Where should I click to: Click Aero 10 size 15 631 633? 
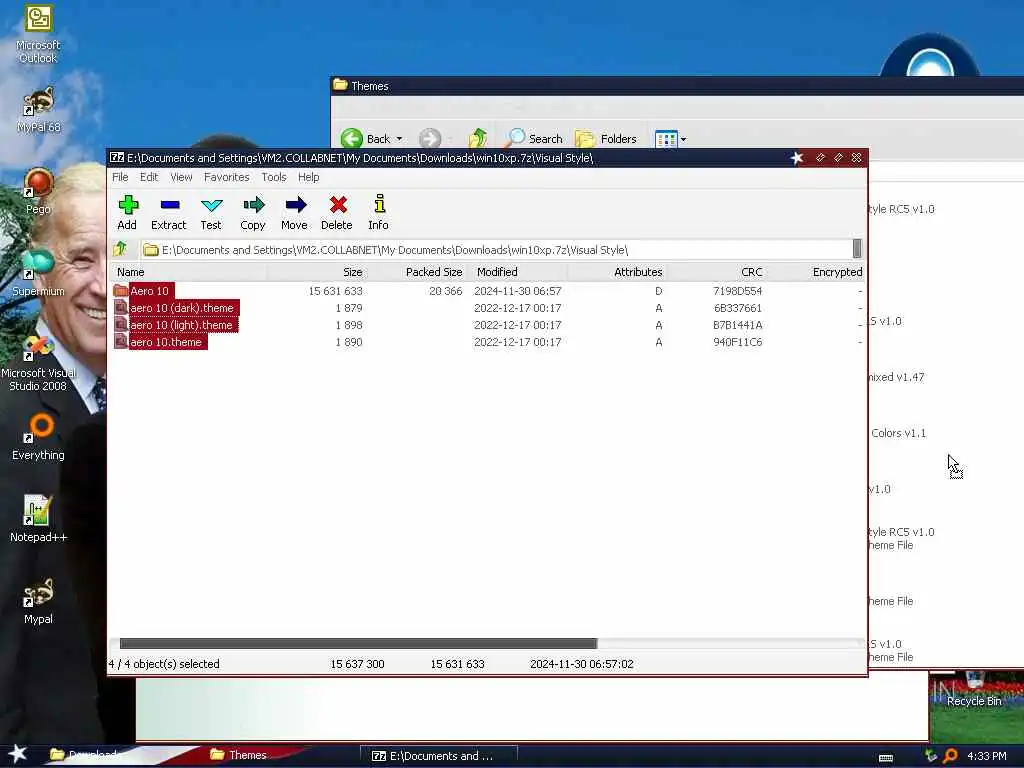coord(335,291)
